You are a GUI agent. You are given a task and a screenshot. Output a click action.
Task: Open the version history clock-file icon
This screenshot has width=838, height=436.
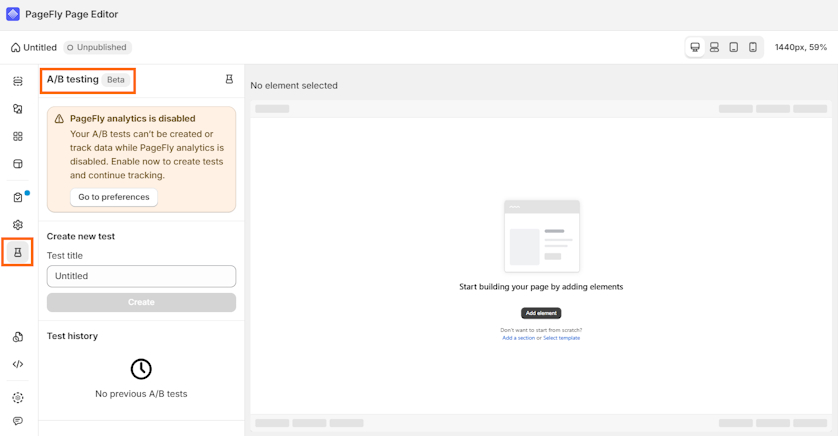point(18,337)
